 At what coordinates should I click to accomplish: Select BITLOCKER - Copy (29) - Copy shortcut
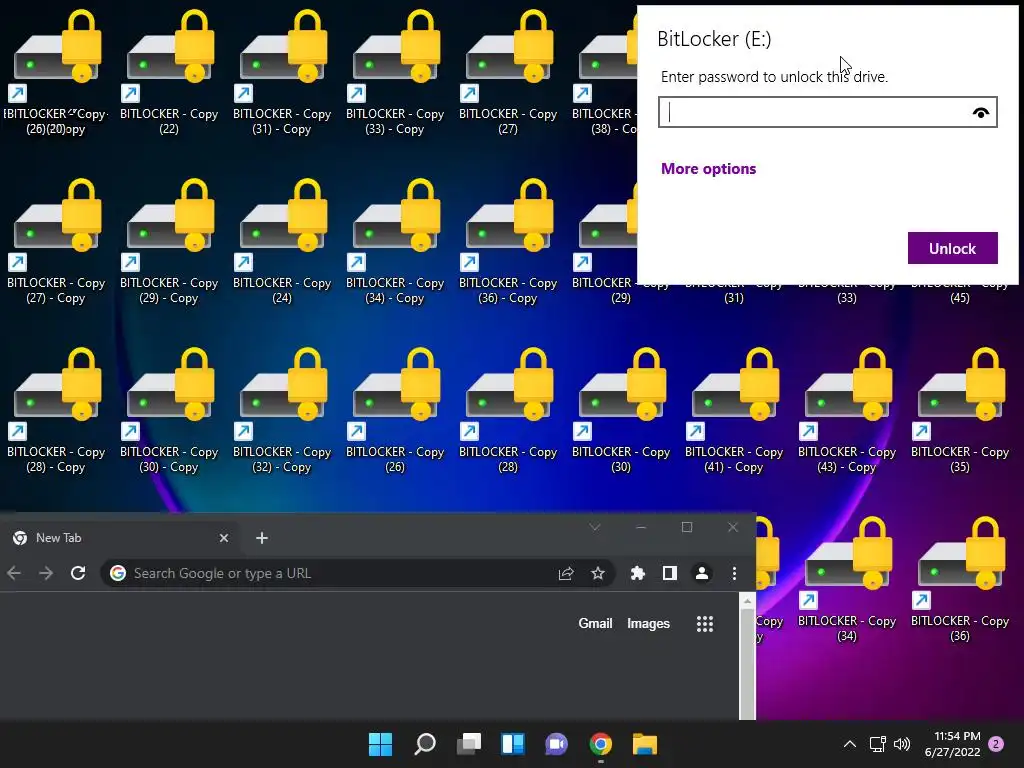pyautogui.click(x=169, y=241)
